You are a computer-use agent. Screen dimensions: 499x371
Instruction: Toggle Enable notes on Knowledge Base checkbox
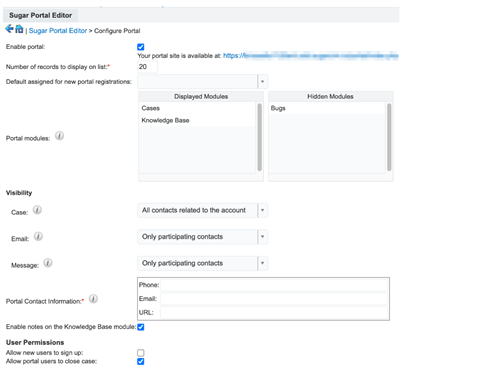pos(141,327)
